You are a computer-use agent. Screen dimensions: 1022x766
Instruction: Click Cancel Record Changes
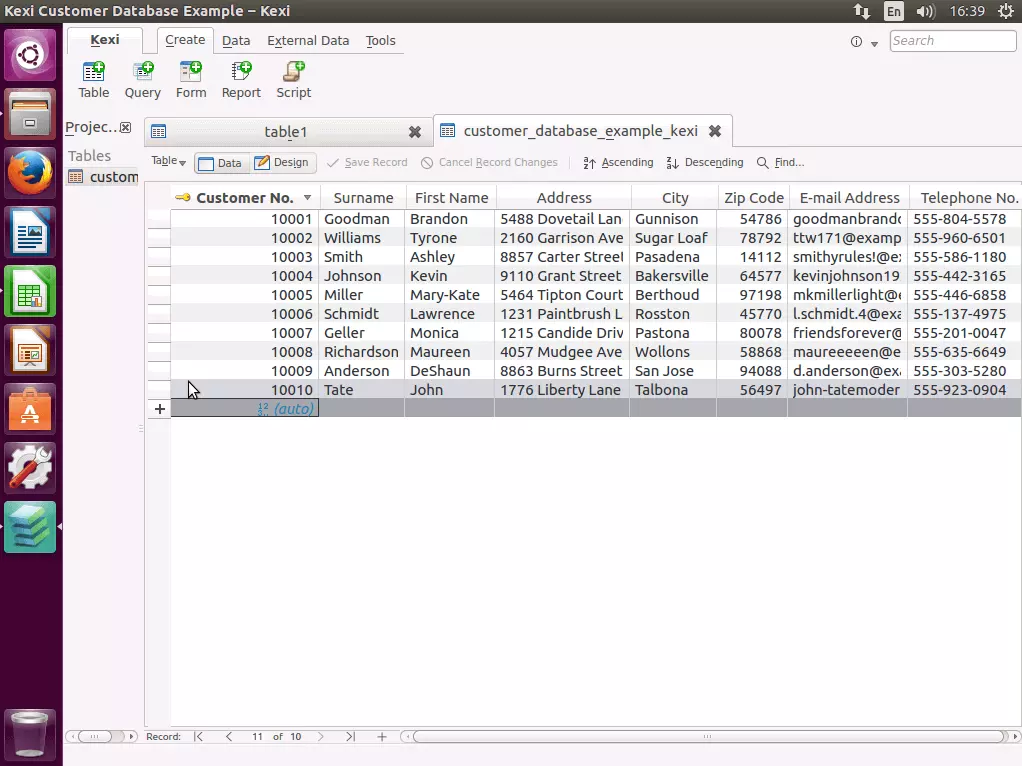click(489, 162)
